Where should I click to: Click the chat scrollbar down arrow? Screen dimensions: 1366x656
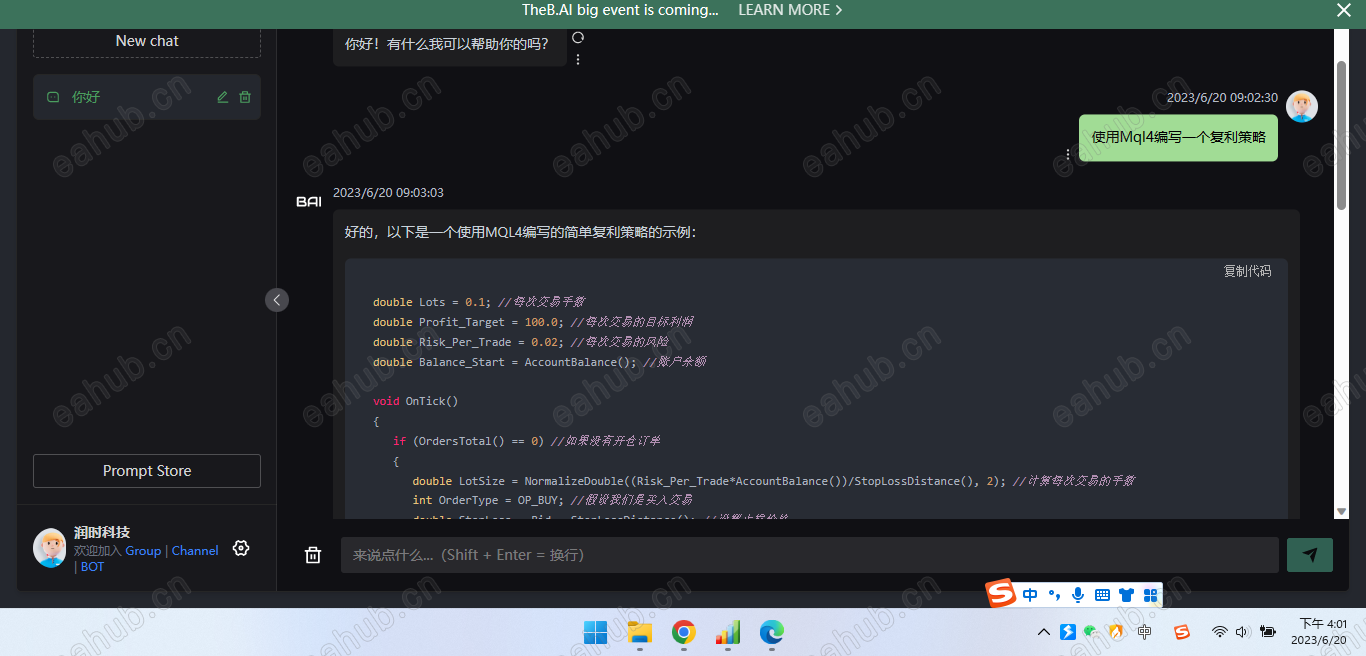click(1342, 512)
